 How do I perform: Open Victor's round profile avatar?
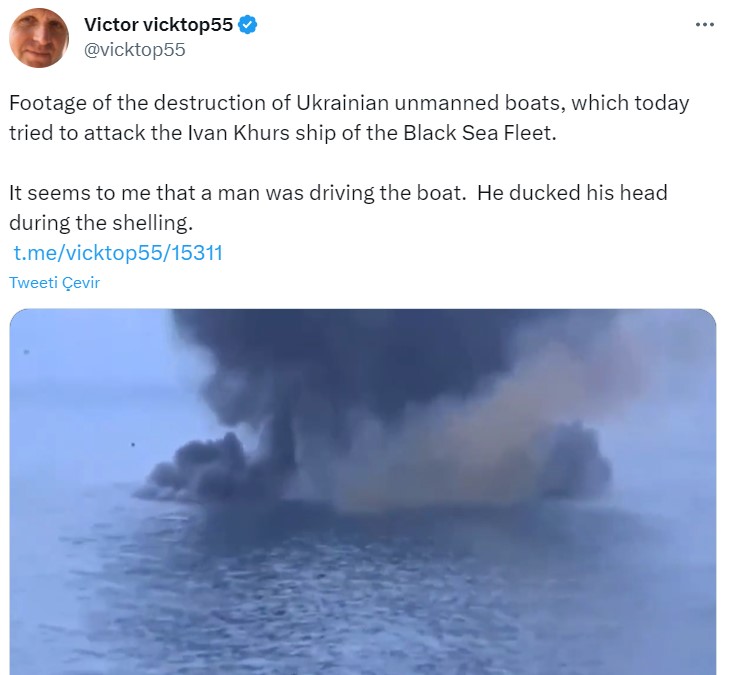coord(39,37)
